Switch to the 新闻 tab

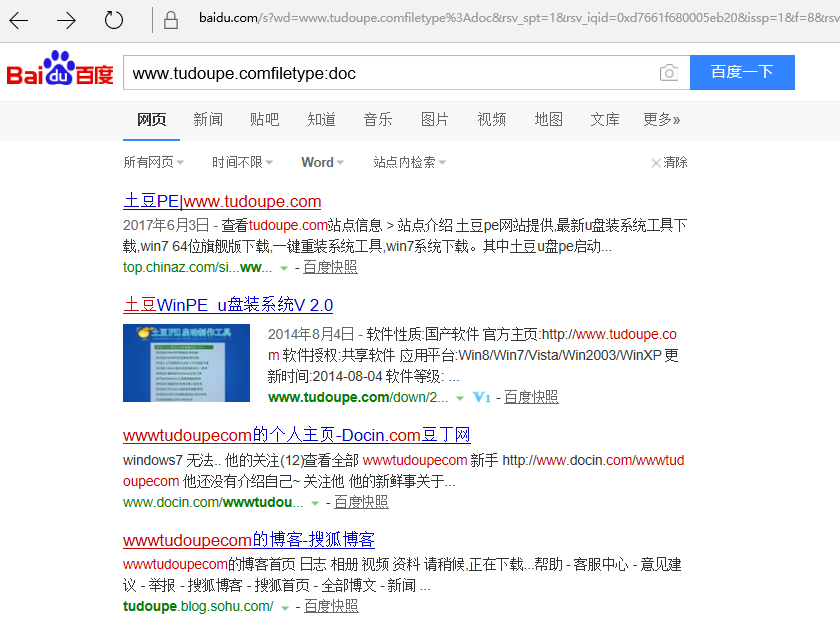207,119
